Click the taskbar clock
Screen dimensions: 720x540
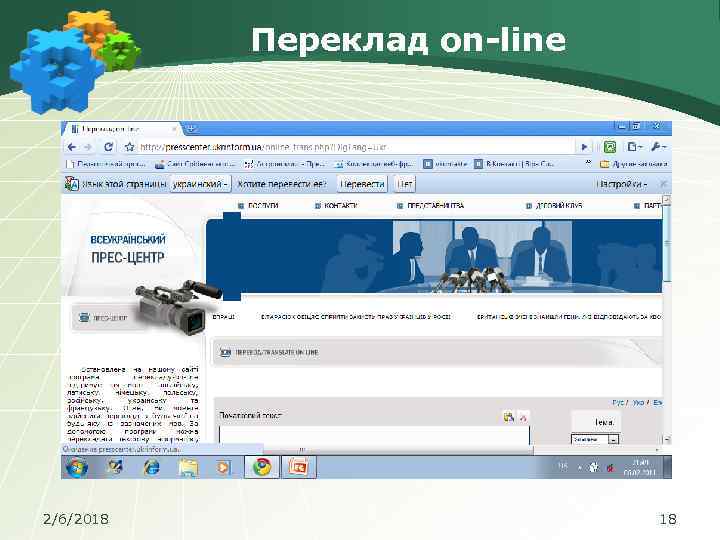click(x=640, y=467)
